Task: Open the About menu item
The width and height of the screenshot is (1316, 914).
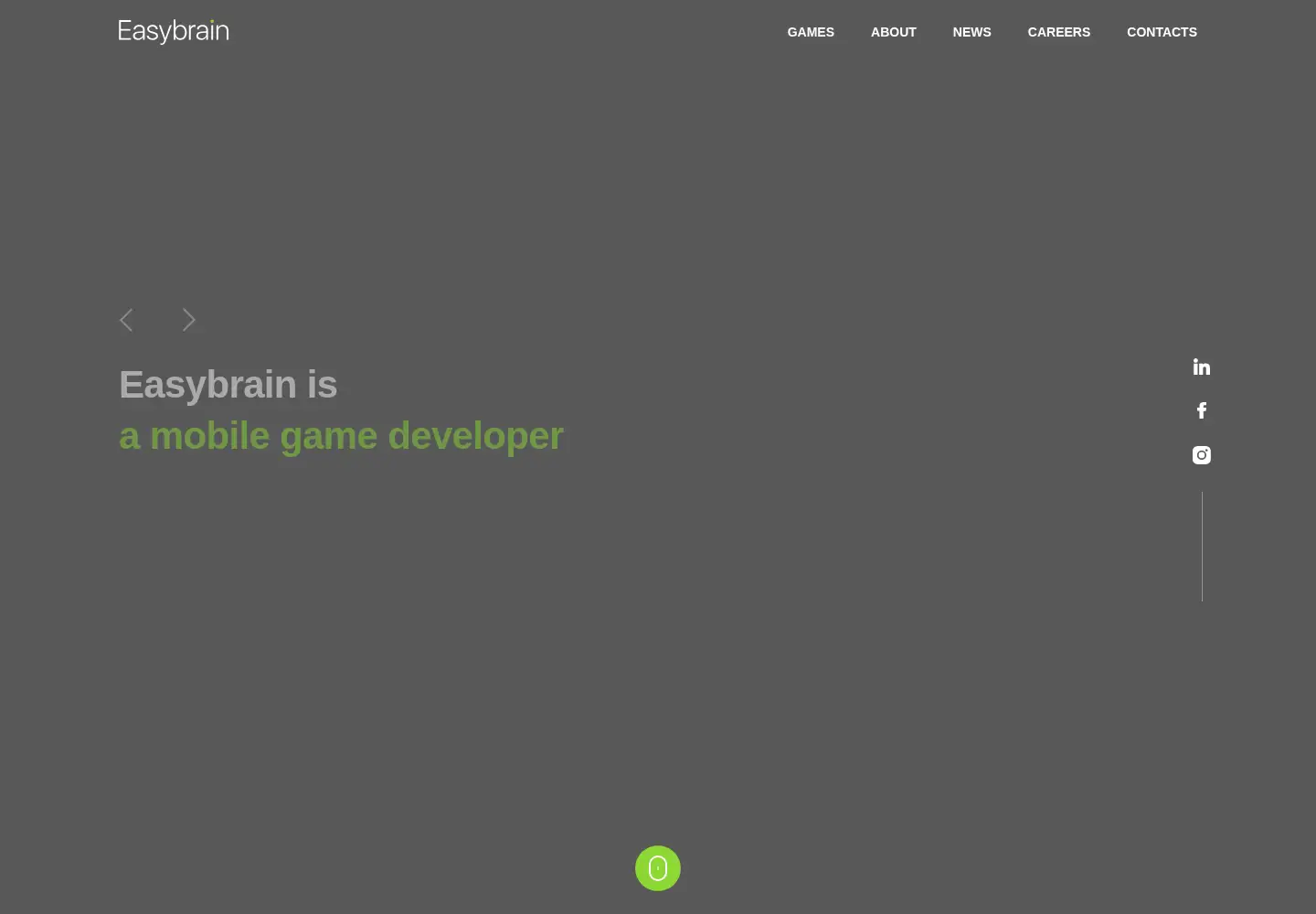Action: coord(894,32)
